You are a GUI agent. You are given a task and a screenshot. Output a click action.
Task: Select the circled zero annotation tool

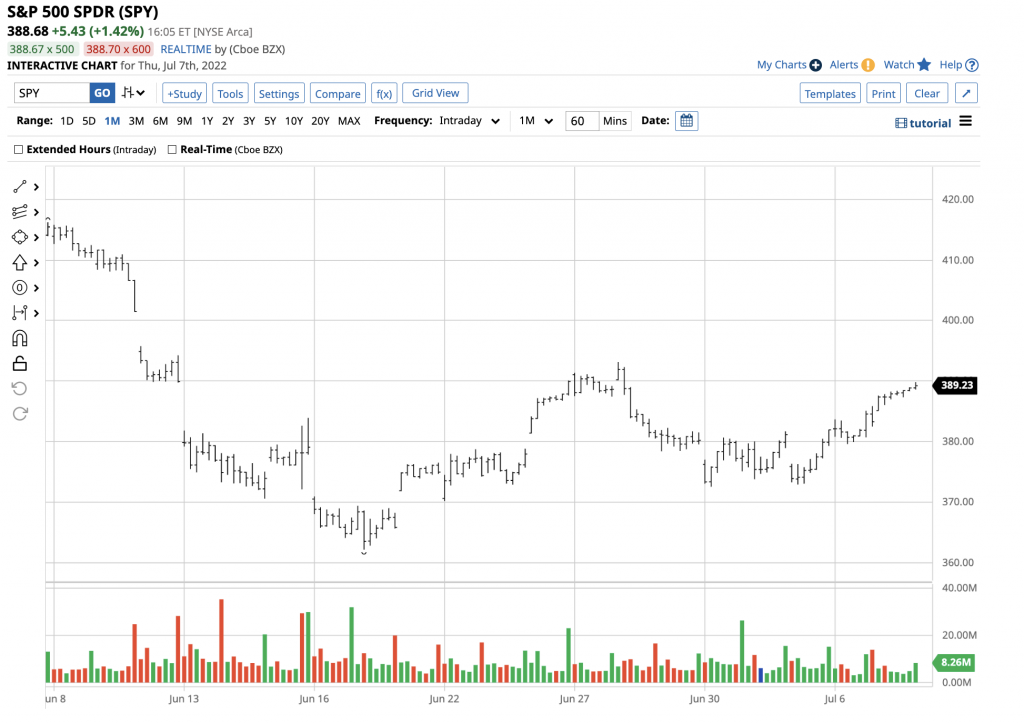point(20,287)
